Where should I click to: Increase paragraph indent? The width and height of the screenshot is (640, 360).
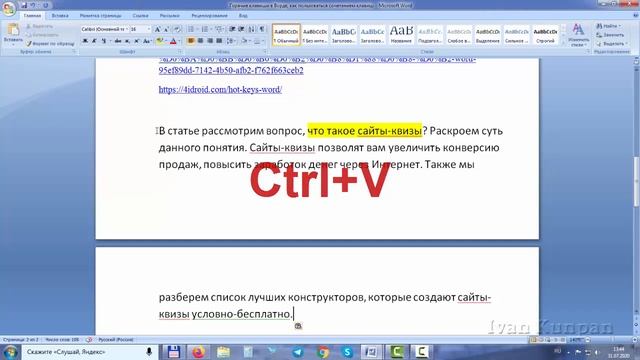(x=241, y=29)
